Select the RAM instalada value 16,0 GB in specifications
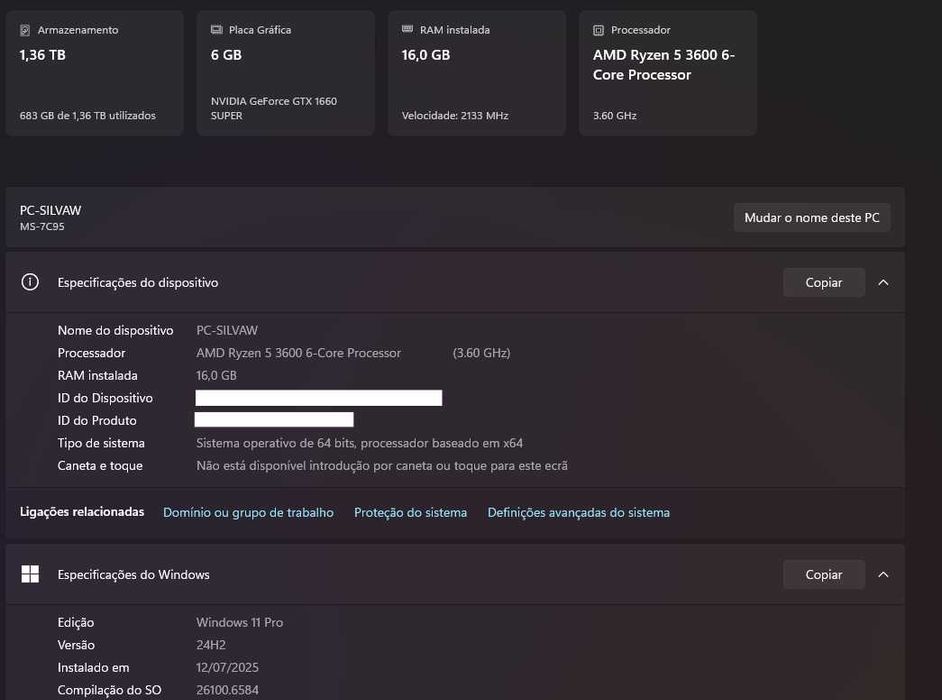The height and width of the screenshot is (700, 942). (216, 376)
